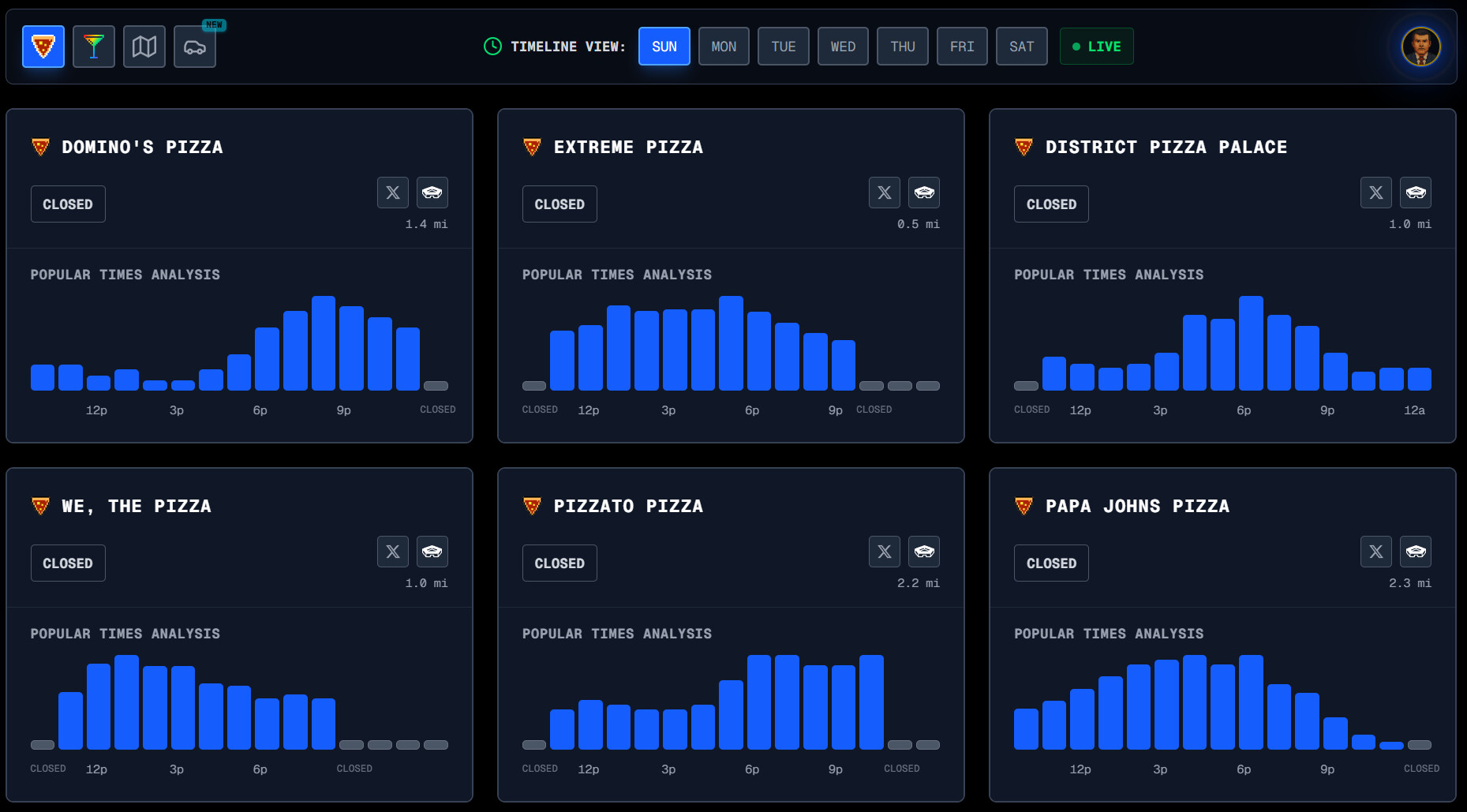Open the new car delivery icon
1467x812 pixels.
click(195, 47)
